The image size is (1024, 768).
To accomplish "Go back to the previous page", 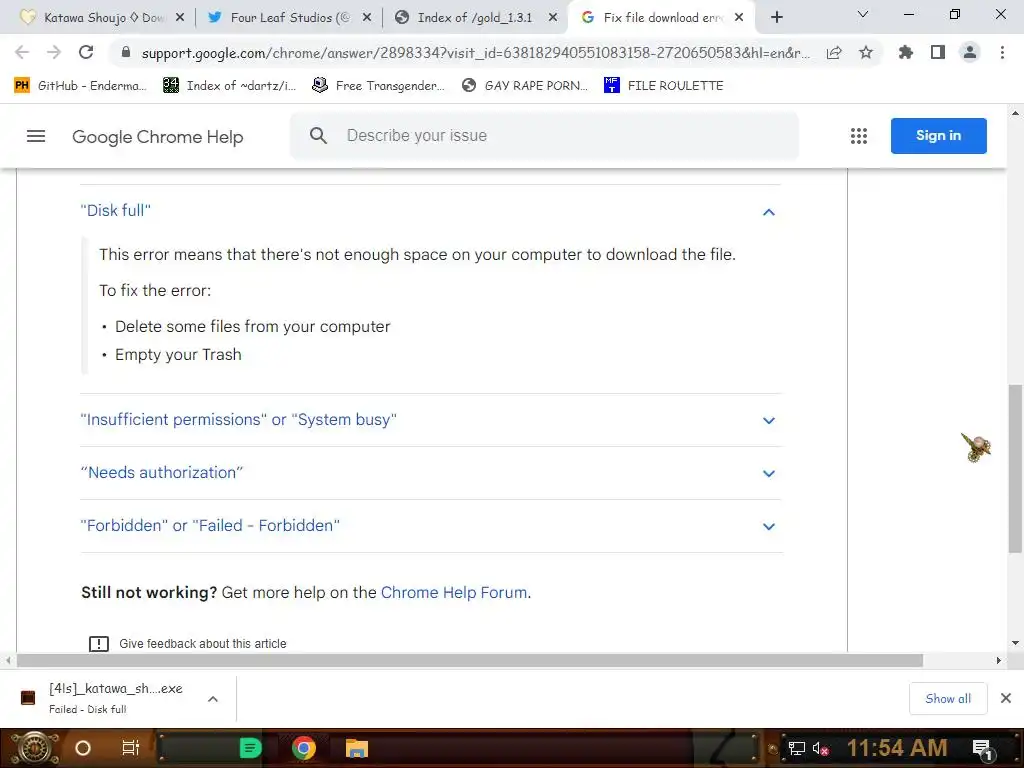I will (22, 52).
